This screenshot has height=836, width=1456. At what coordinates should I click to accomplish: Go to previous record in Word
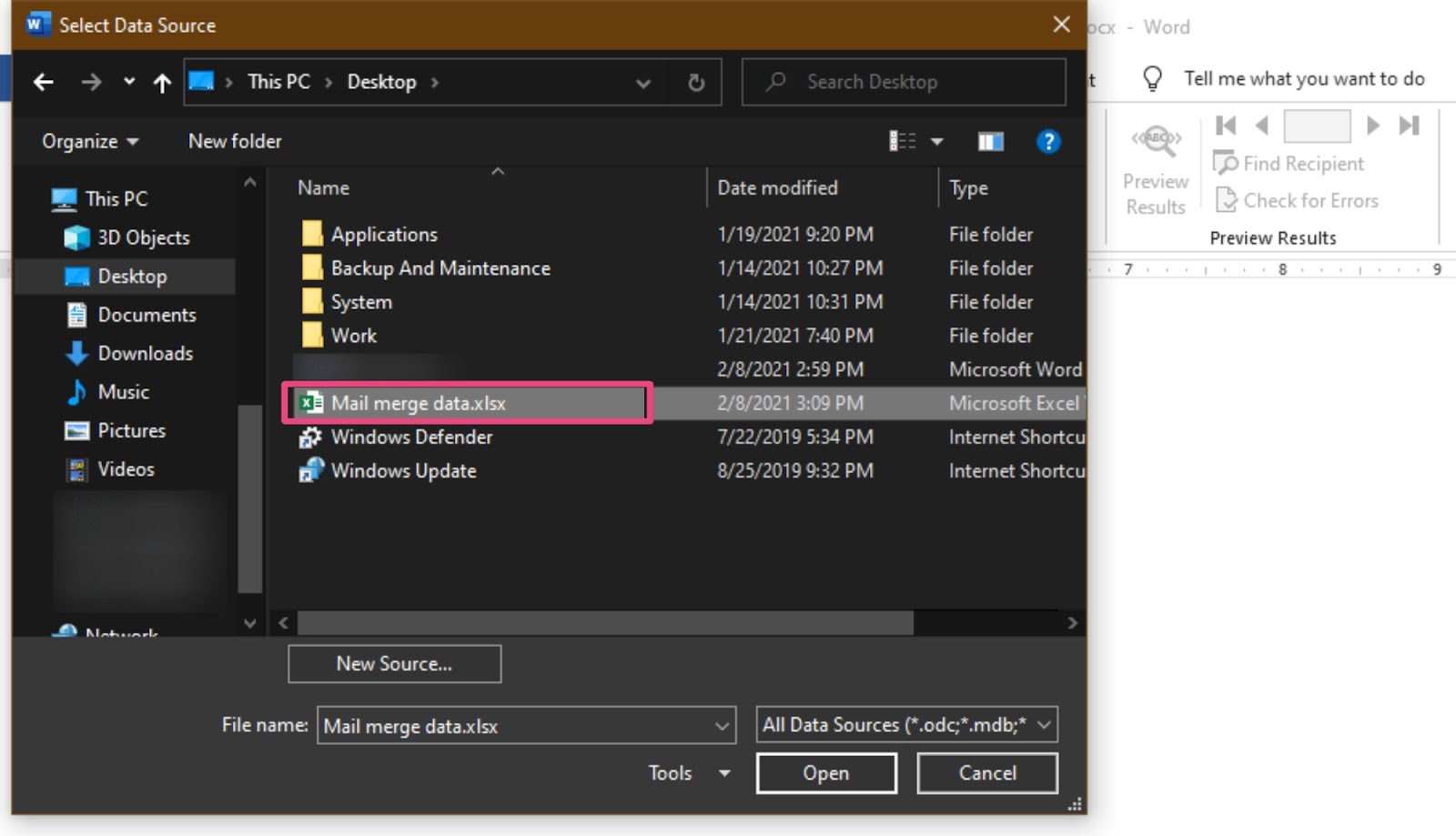1261,126
